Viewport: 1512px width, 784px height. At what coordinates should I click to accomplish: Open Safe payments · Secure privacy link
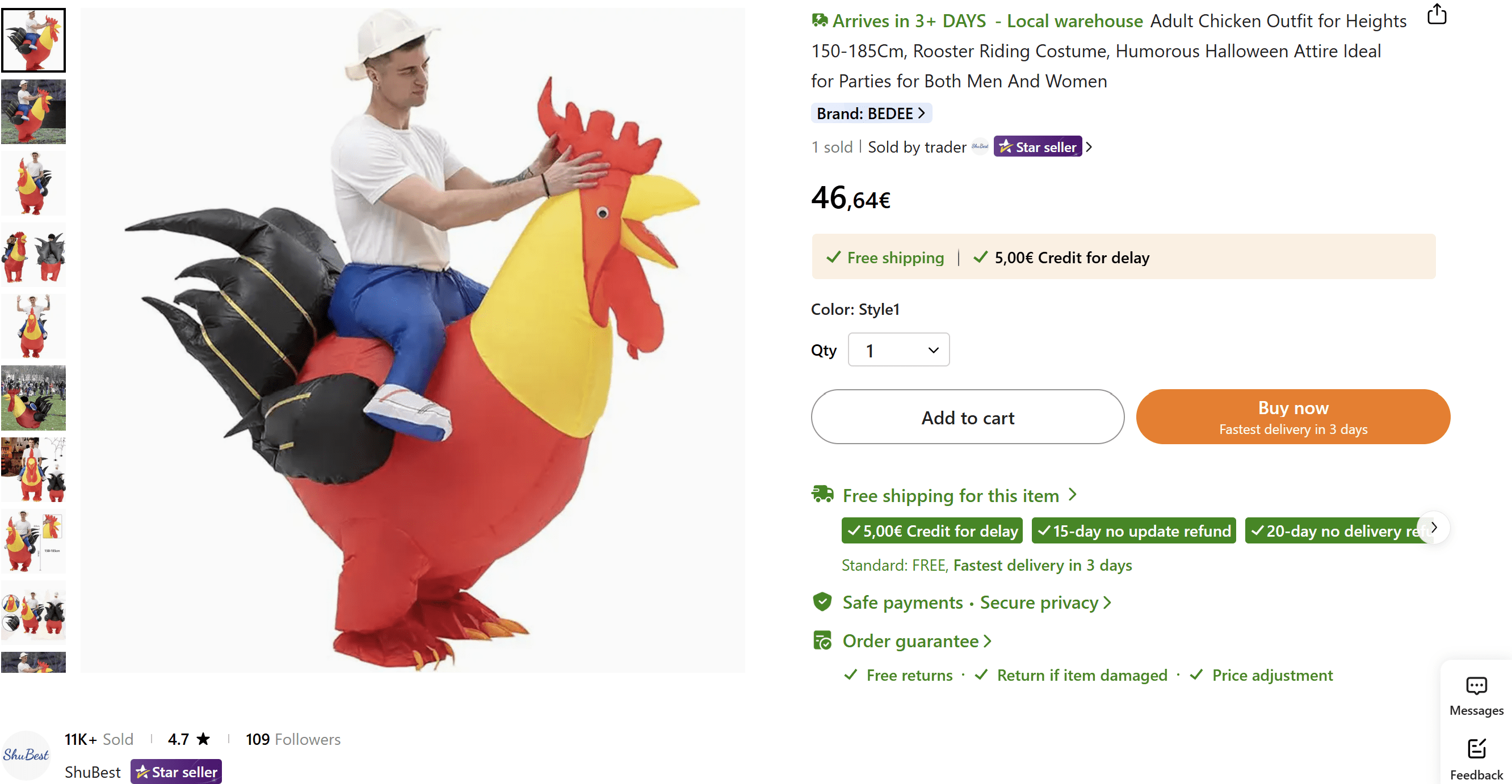[976, 602]
